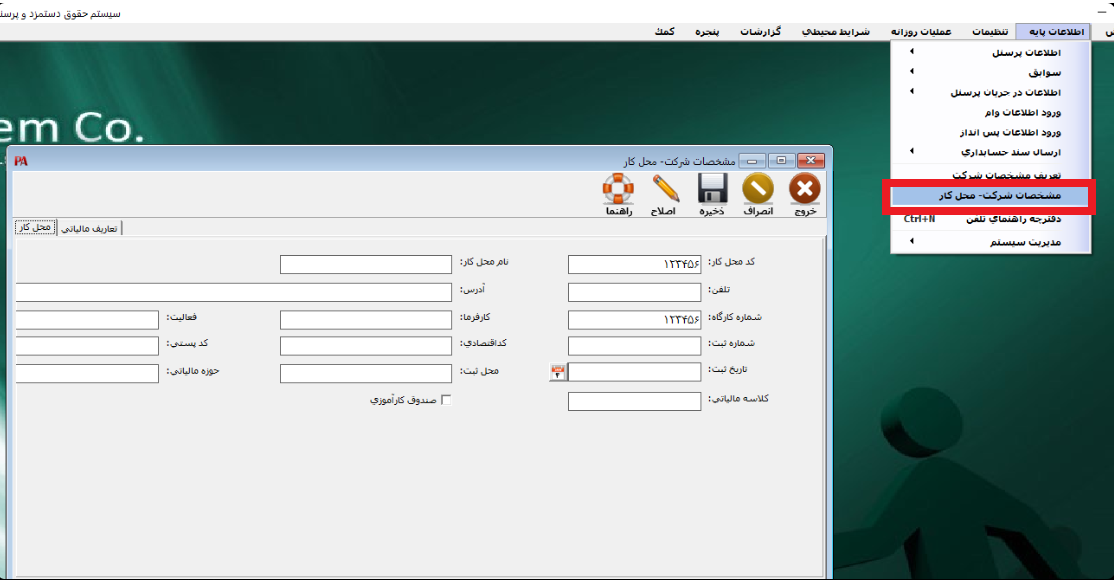Click the نام محل کار input field
The image size is (1114, 580).
366,264
